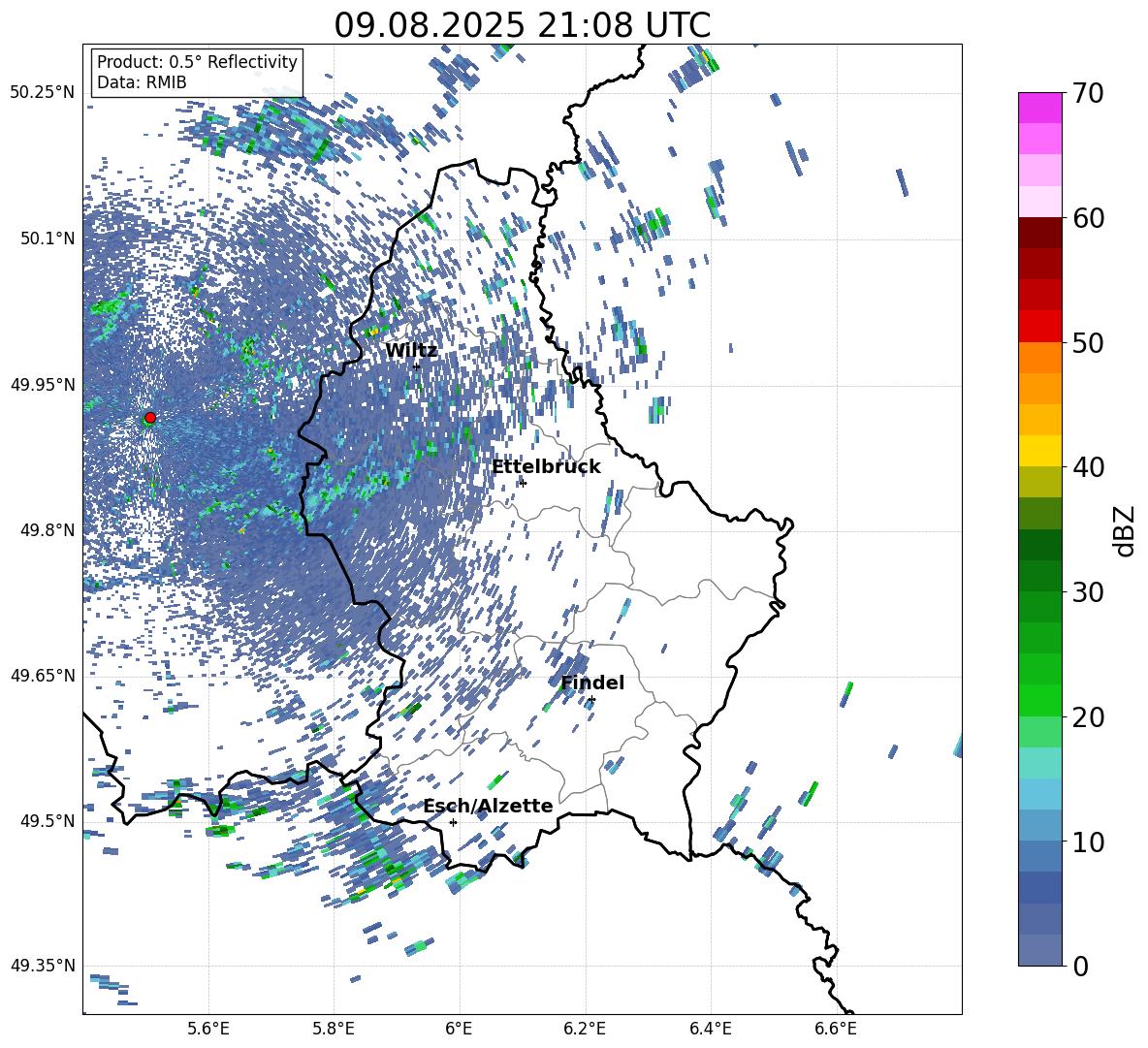Click the Findel station cross marker
The width and height of the screenshot is (1148, 1048).
[x=591, y=700]
